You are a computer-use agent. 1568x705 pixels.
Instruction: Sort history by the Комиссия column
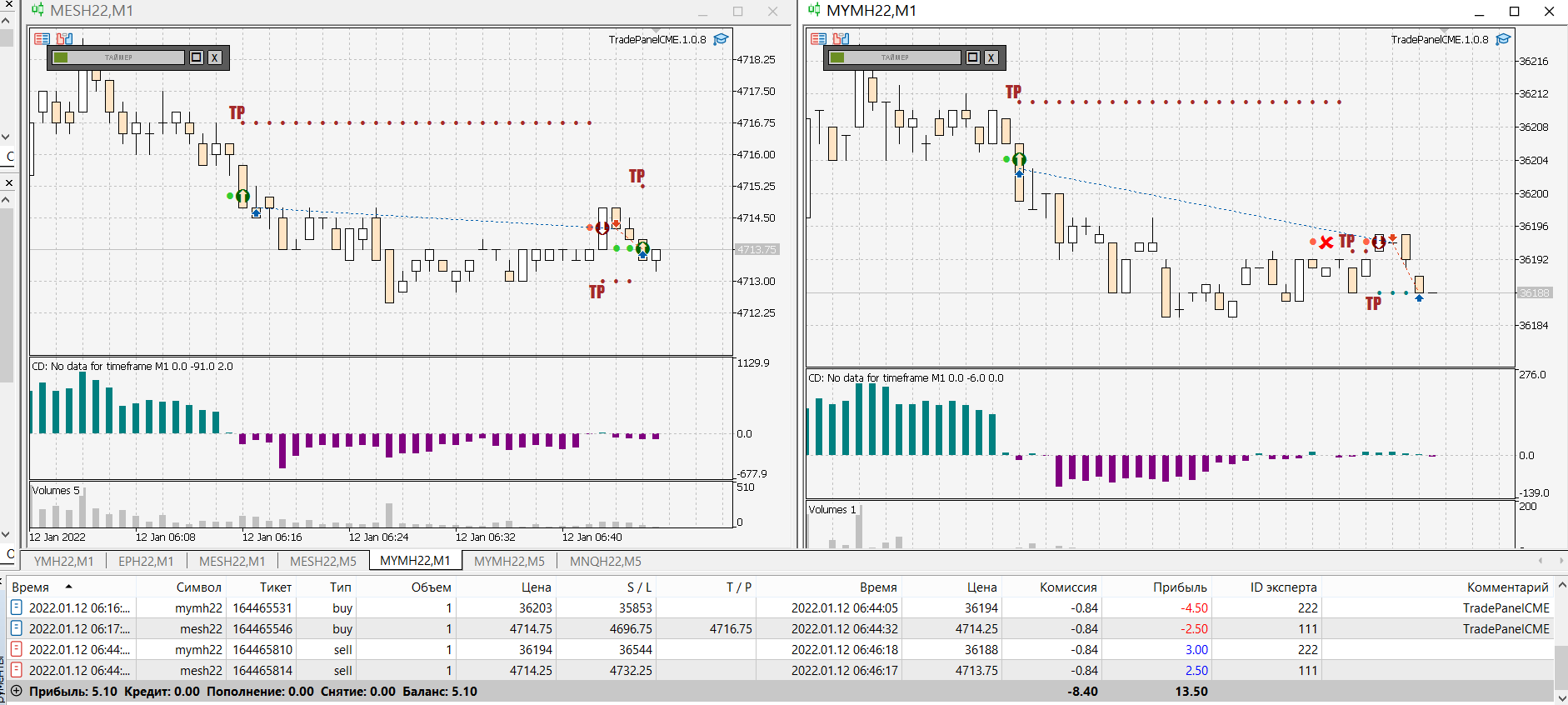tap(1068, 587)
